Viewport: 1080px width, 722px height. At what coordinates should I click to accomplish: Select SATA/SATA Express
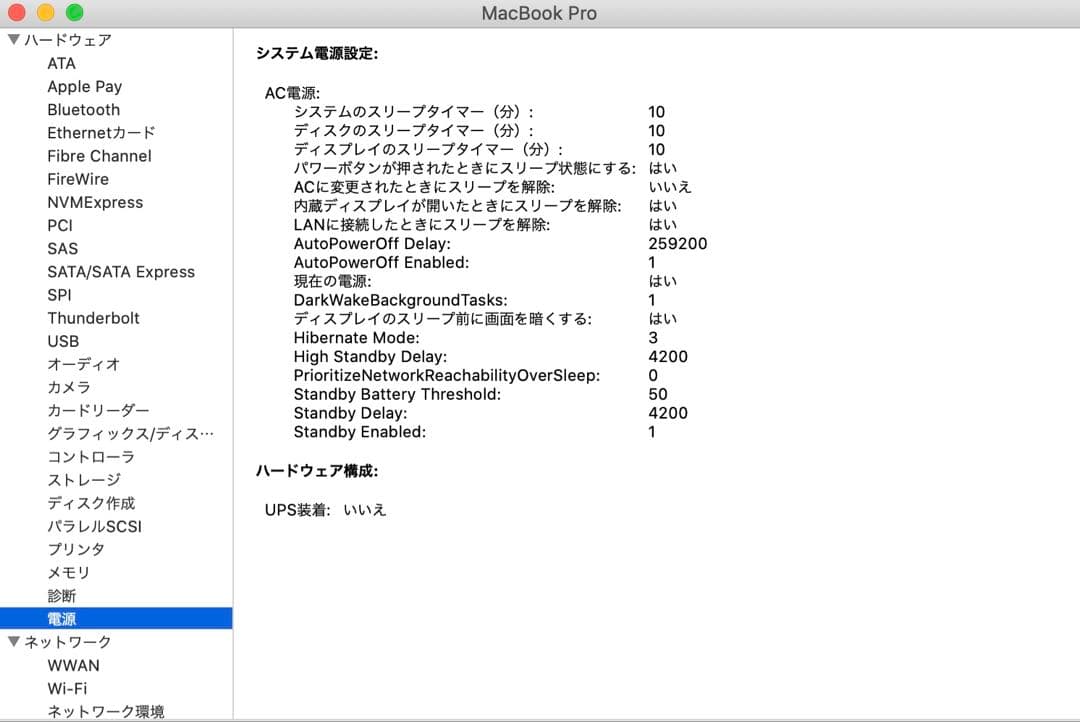[122, 271]
